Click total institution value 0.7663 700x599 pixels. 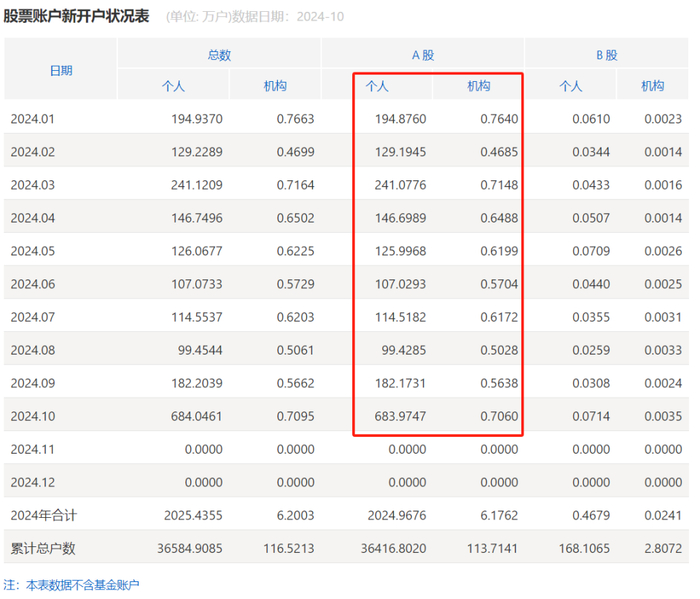click(x=296, y=119)
